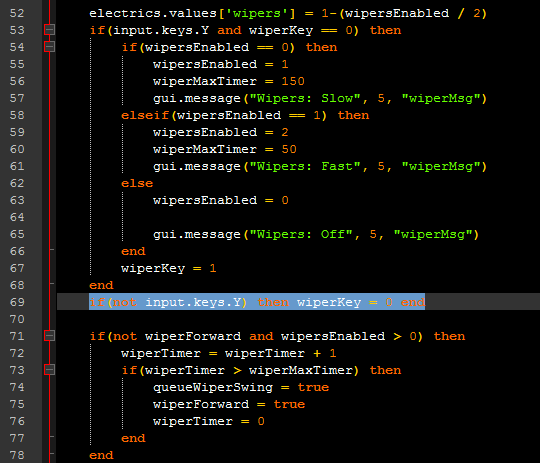Click line number 70 in the margin
540x463 pixels.
(17, 319)
